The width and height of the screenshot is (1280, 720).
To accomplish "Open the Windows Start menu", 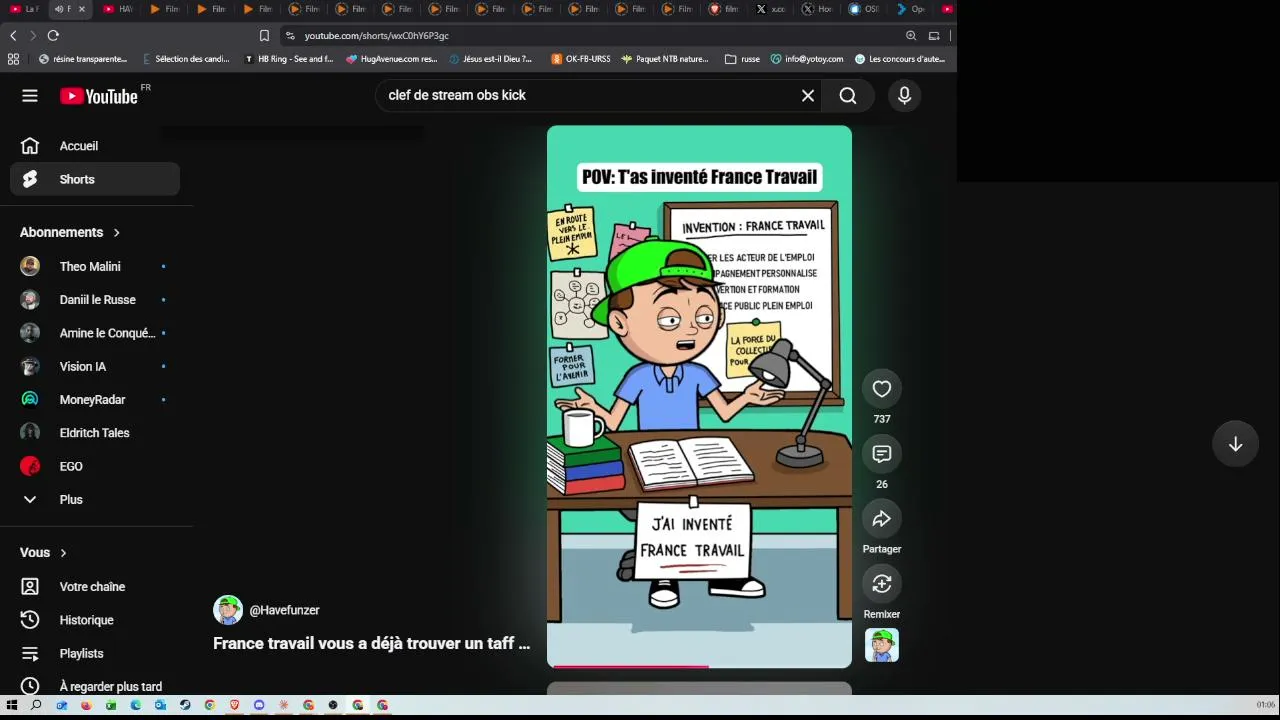I will [12, 705].
